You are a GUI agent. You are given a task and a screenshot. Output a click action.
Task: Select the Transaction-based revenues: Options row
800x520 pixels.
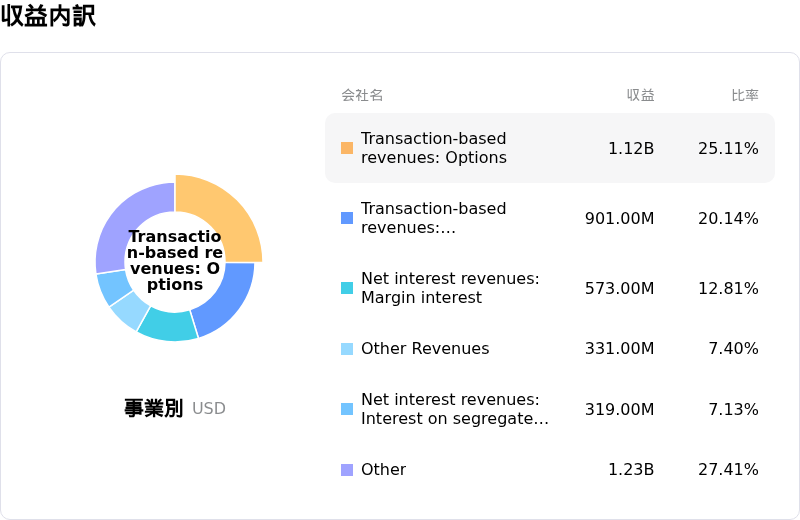pyautogui.click(x=550, y=148)
